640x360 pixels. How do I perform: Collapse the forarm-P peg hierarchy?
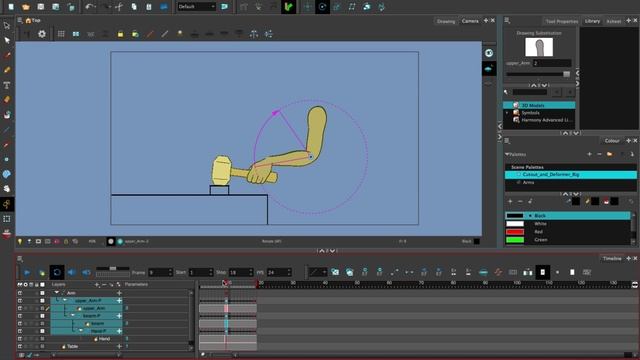(73, 316)
